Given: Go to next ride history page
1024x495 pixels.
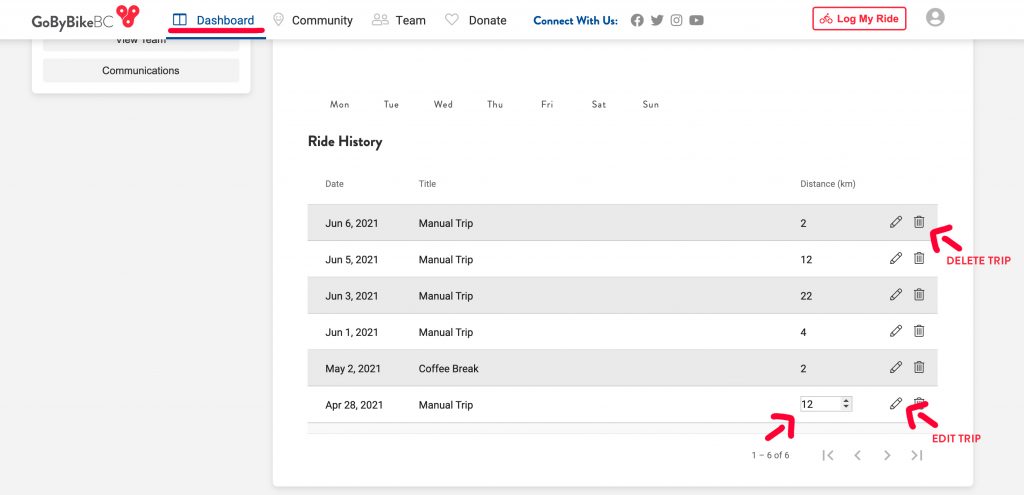Looking at the screenshot, I should click(887, 455).
